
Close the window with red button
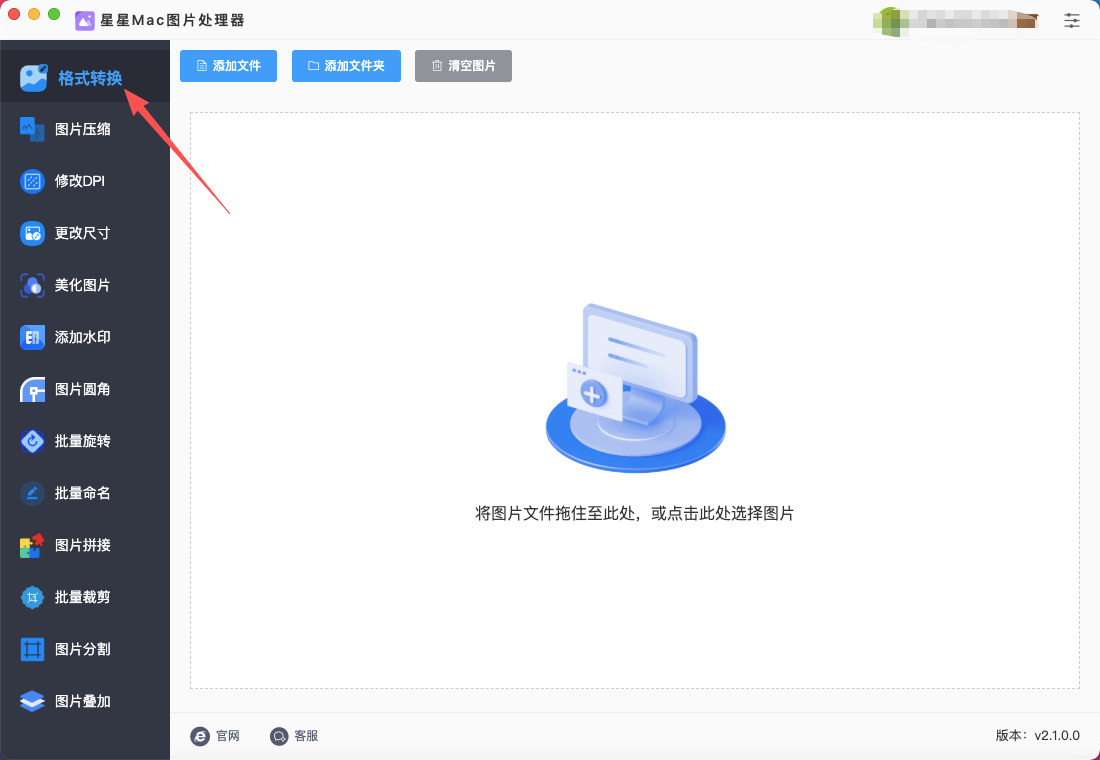pos(14,14)
